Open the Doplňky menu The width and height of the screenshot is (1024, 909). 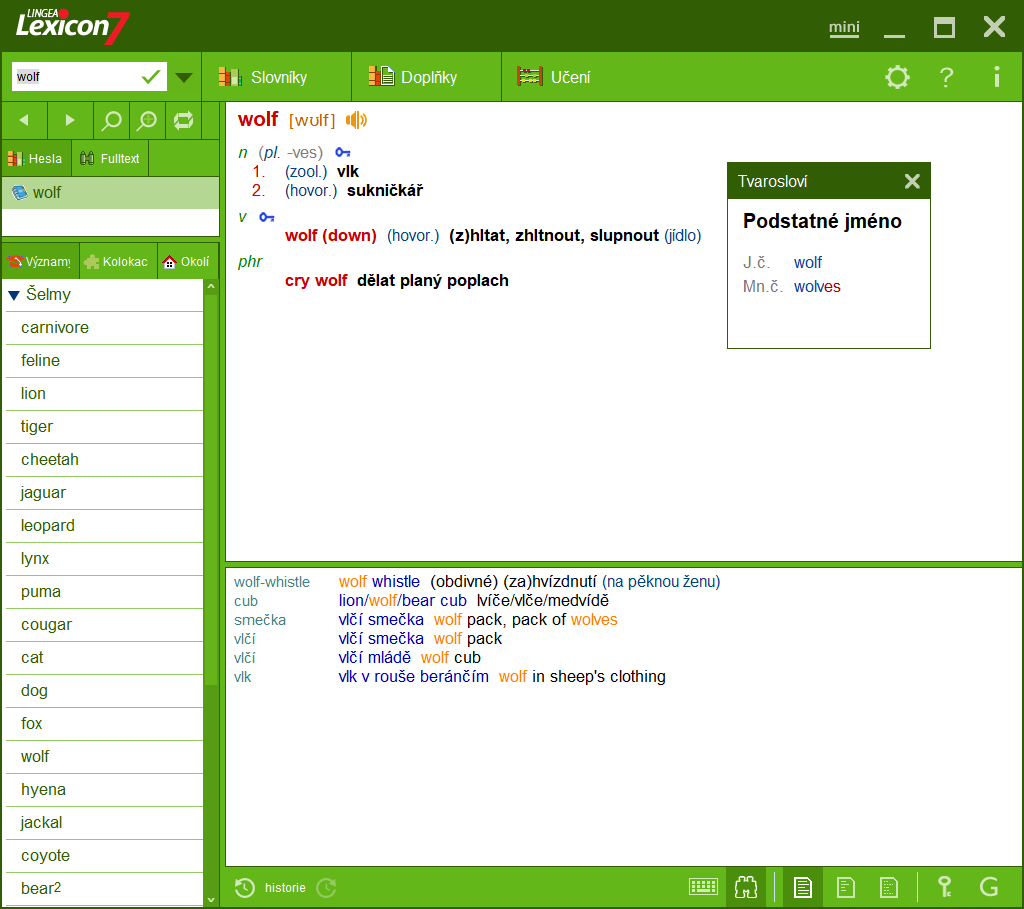click(x=426, y=77)
